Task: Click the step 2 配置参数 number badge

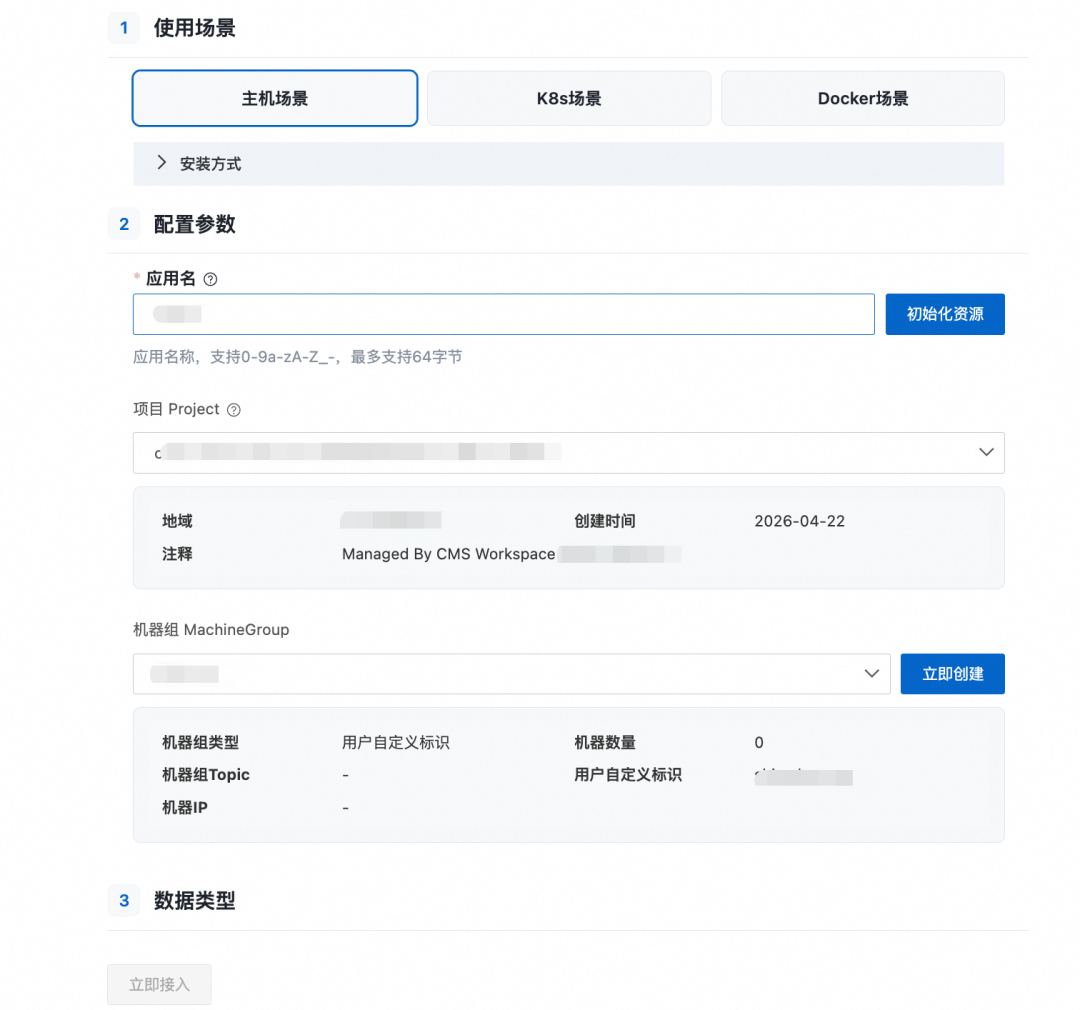Action: [123, 225]
